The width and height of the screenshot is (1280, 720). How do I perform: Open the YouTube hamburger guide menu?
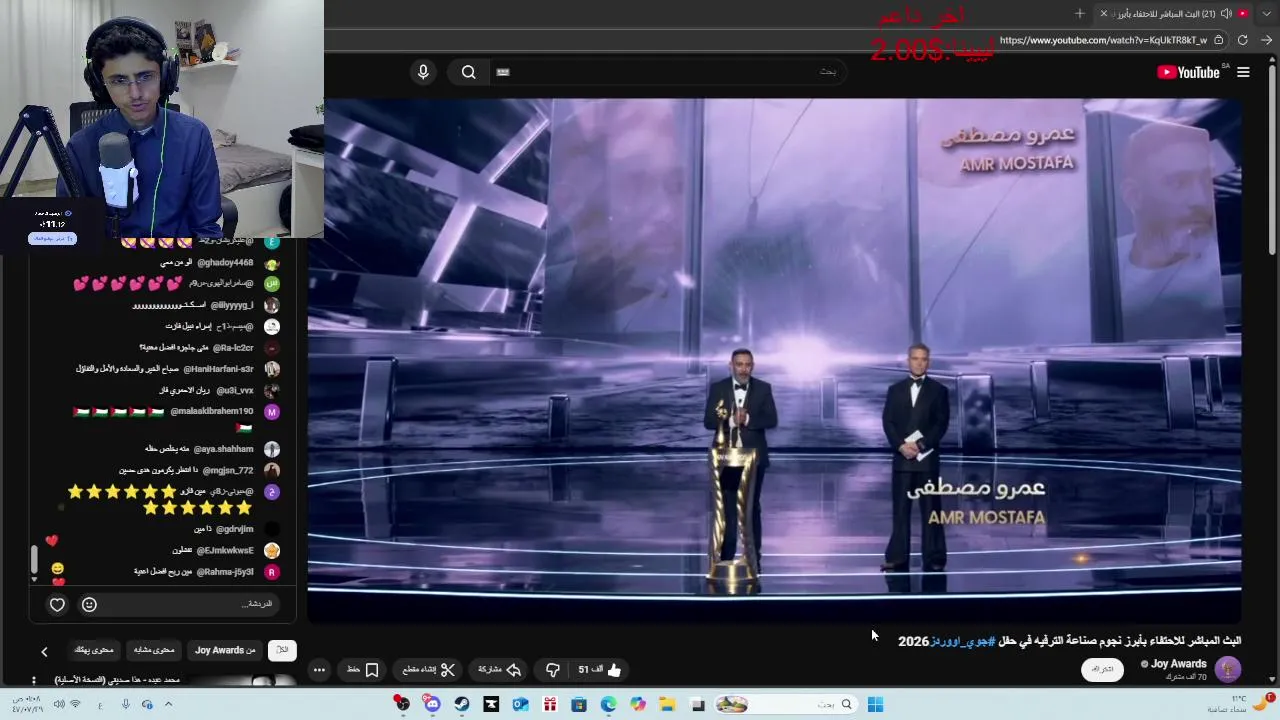click(x=1243, y=72)
